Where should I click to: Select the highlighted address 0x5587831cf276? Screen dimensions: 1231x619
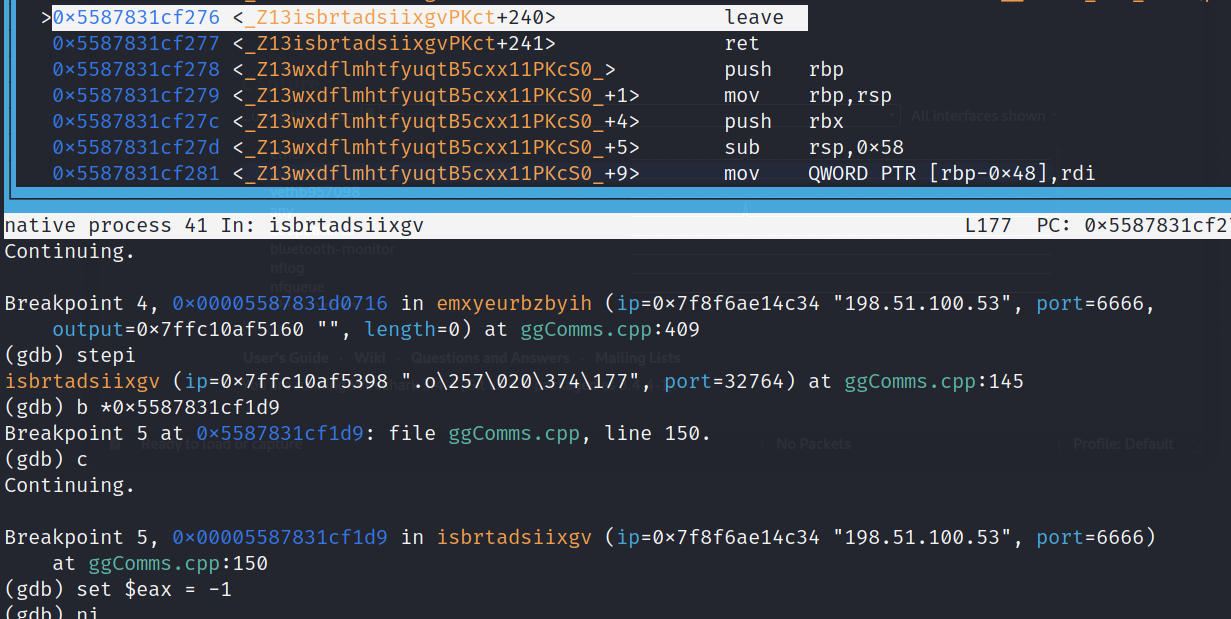pos(137,17)
